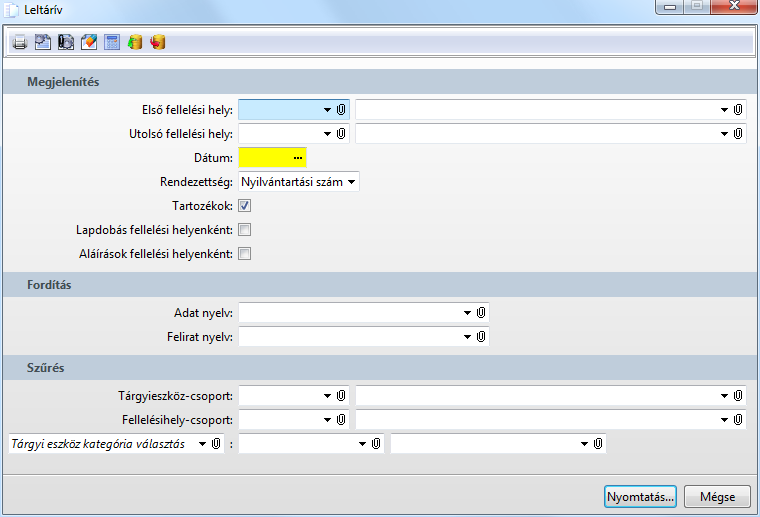
Task: Expand Tárgyieszköz-csoport description dropdown arrow
Action: [x=724, y=396]
